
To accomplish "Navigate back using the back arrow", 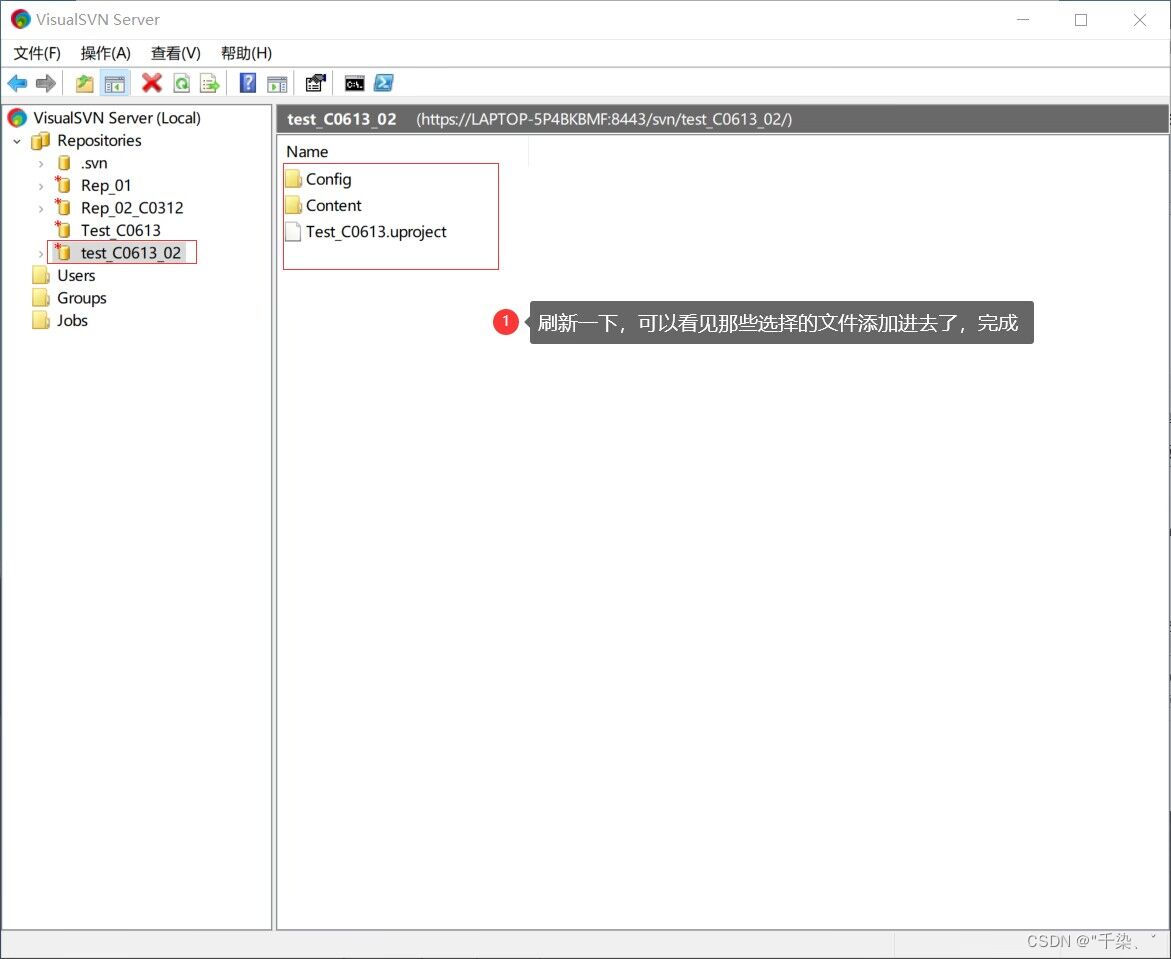I will (x=17, y=82).
